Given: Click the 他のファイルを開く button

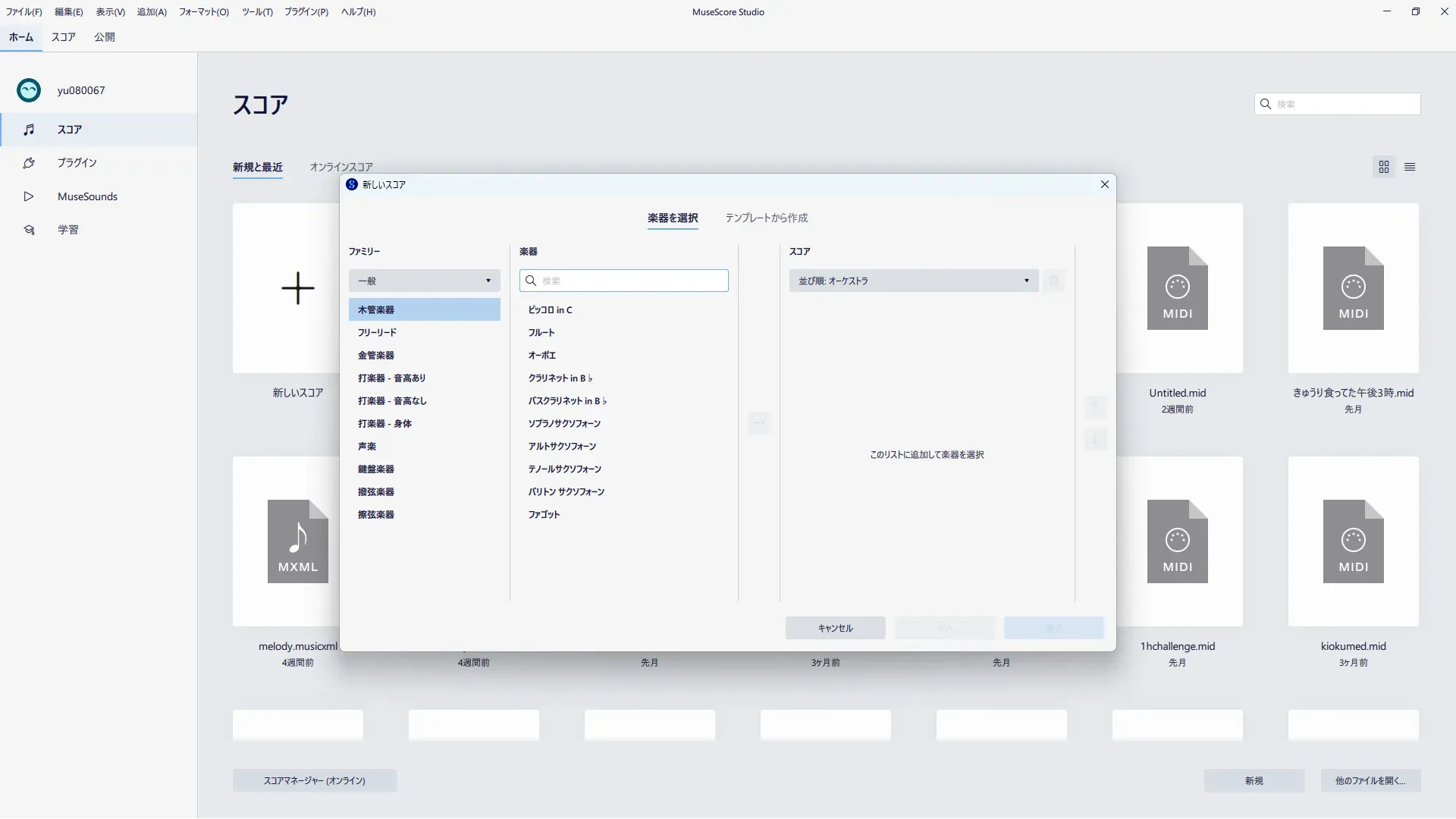Looking at the screenshot, I should click(1370, 780).
